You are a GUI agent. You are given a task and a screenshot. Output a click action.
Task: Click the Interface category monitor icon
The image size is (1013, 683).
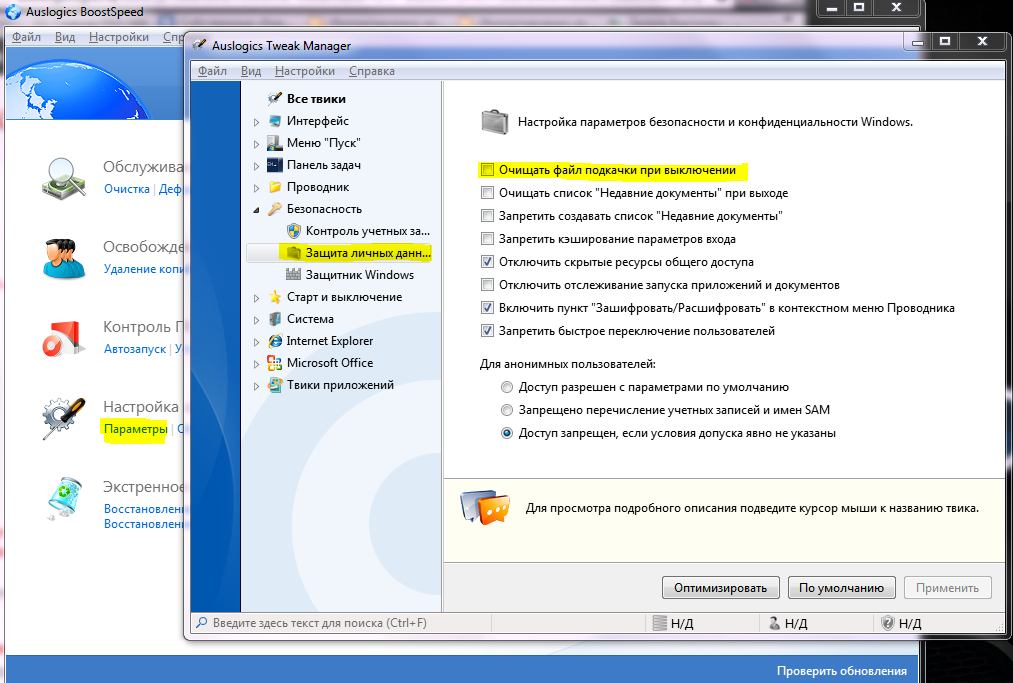pos(275,121)
